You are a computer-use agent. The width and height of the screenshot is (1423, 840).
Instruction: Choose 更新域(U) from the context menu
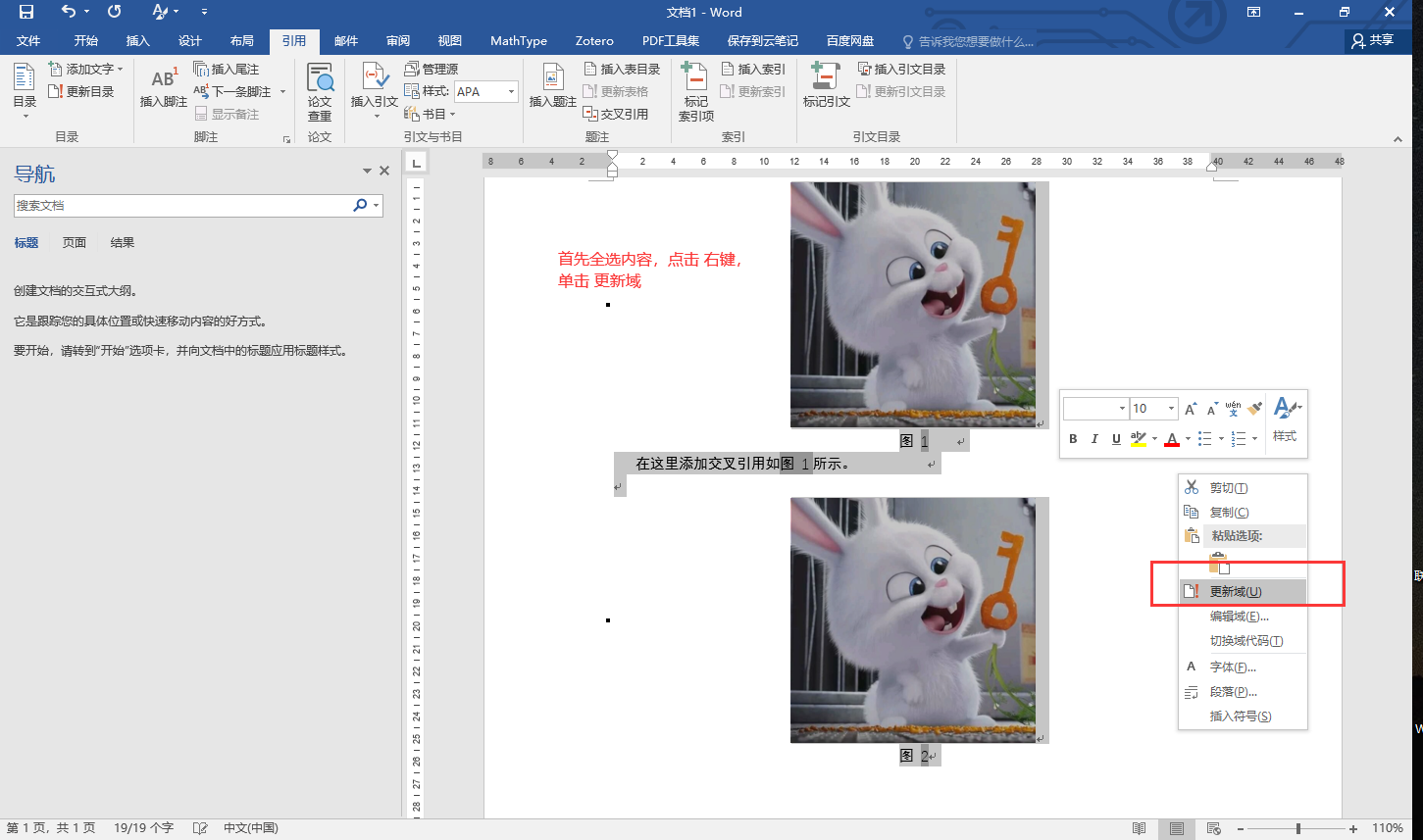1244,591
